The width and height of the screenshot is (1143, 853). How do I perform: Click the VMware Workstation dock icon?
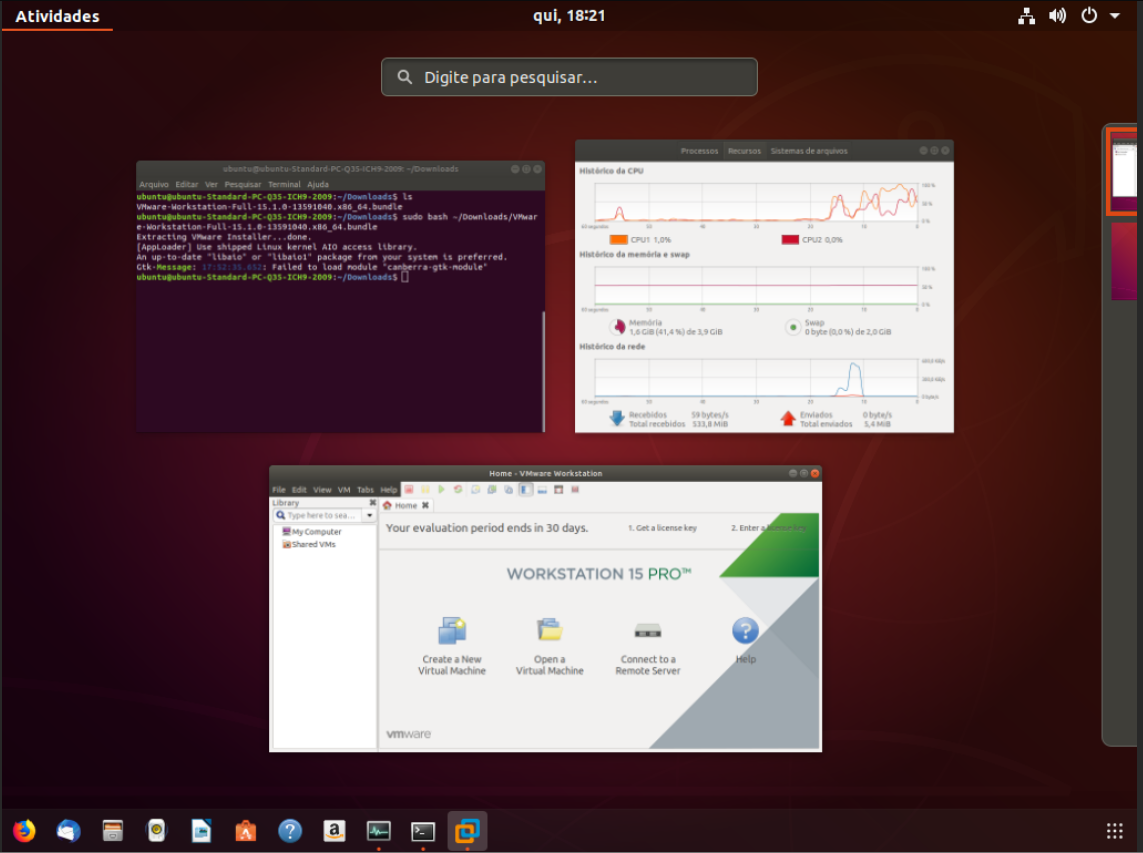click(467, 830)
